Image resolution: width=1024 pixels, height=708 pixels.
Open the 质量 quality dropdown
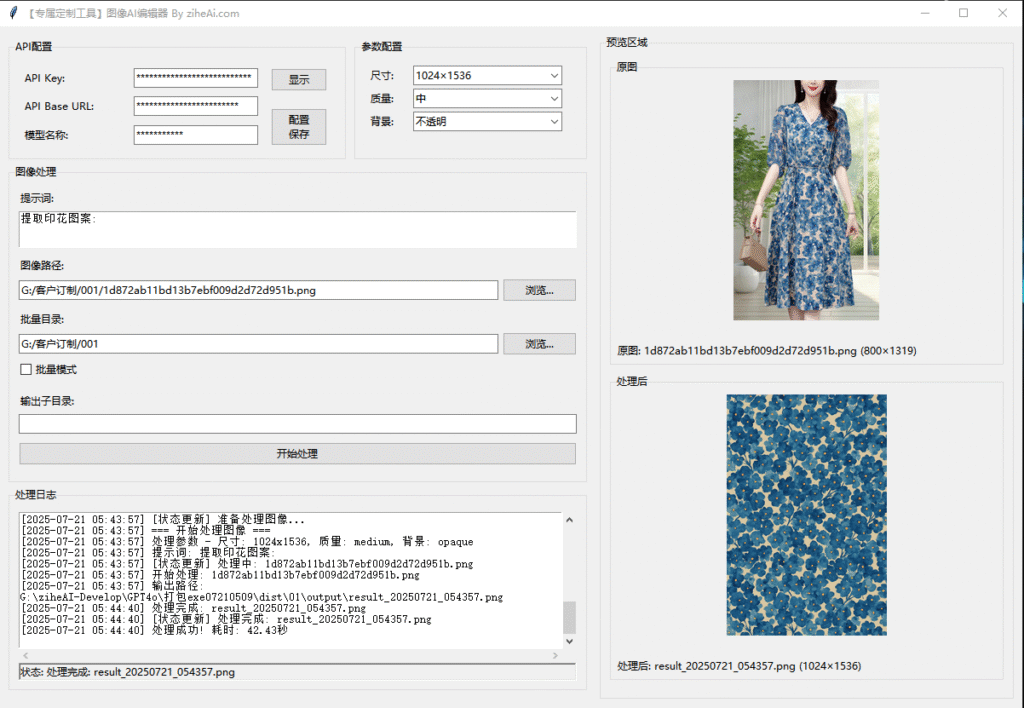pos(487,99)
